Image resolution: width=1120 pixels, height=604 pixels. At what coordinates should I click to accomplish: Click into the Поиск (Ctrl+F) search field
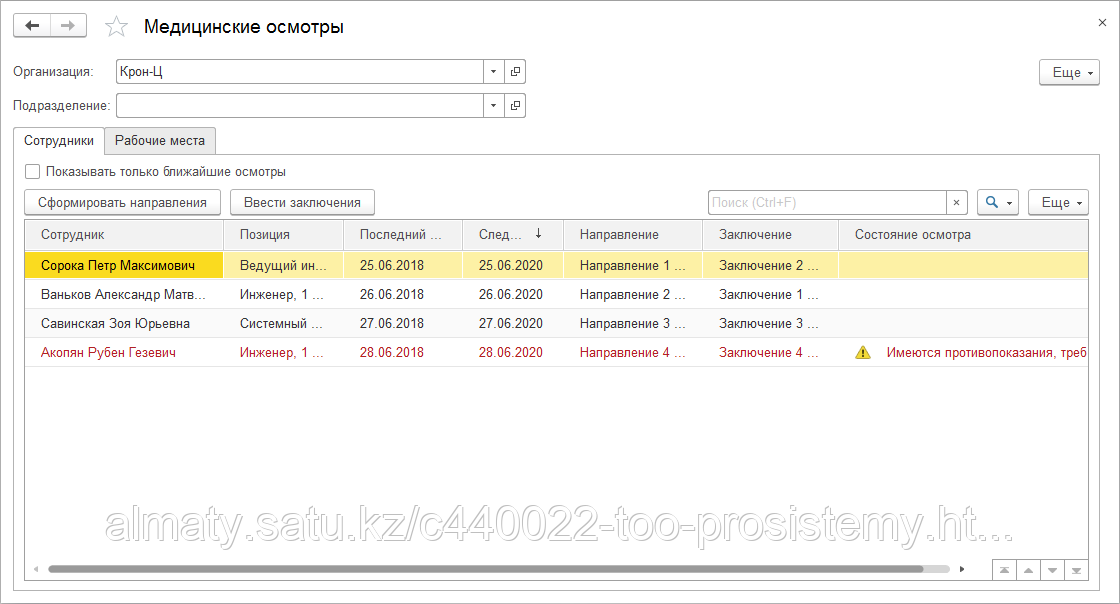[826, 203]
